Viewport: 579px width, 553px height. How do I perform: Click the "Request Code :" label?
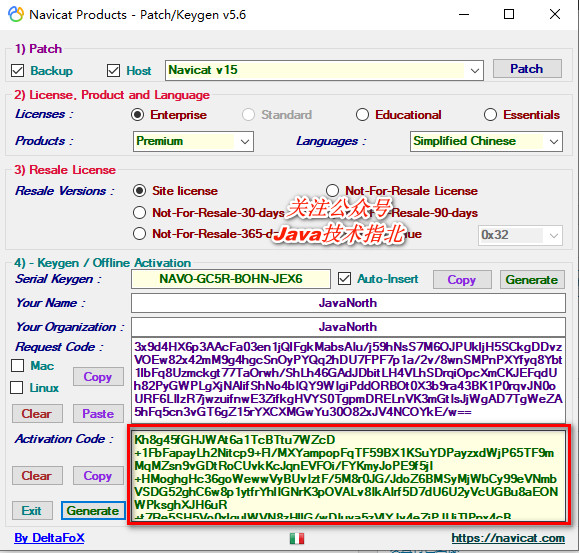[59, 347]
